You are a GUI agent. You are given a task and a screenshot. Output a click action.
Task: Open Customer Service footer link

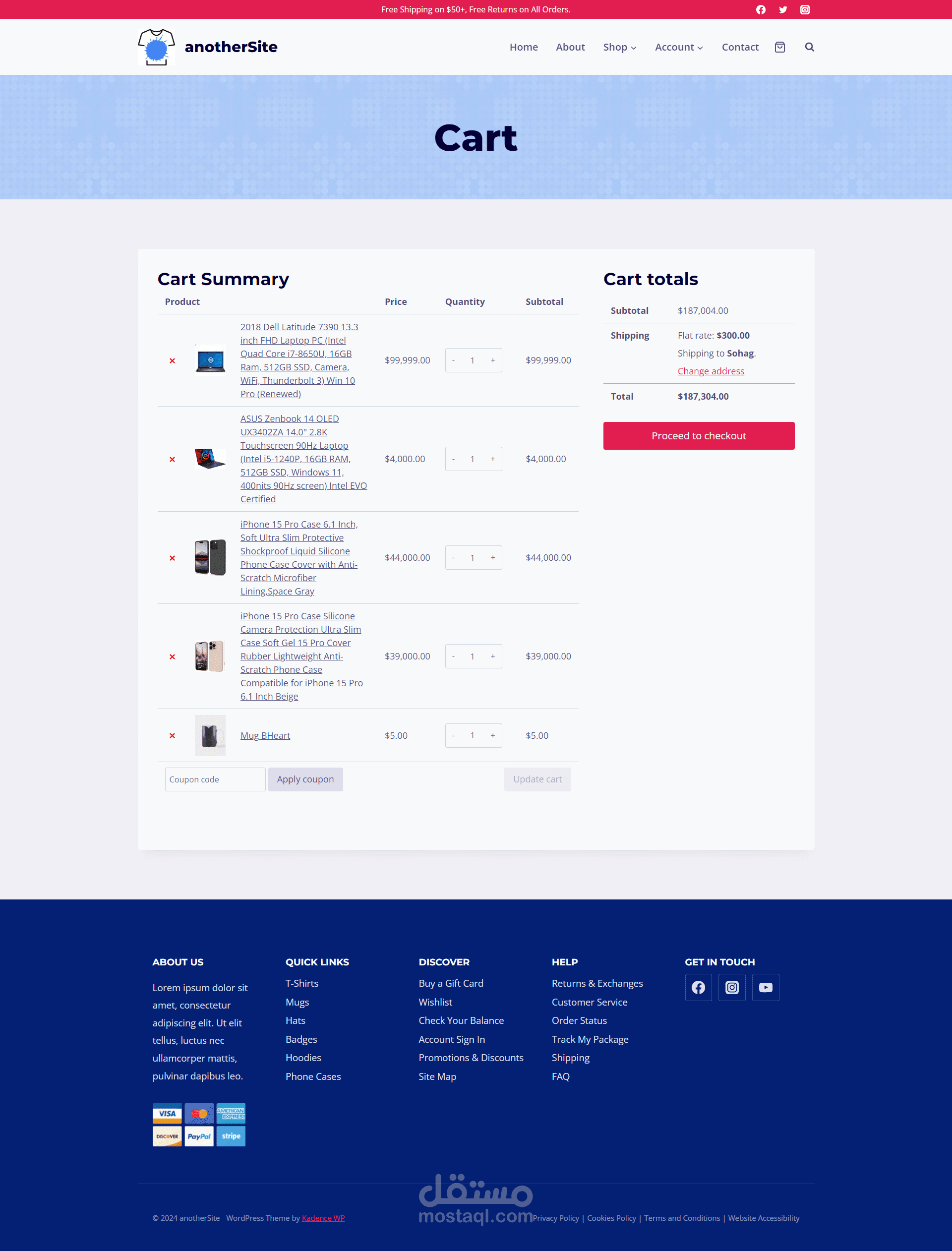590,1002
